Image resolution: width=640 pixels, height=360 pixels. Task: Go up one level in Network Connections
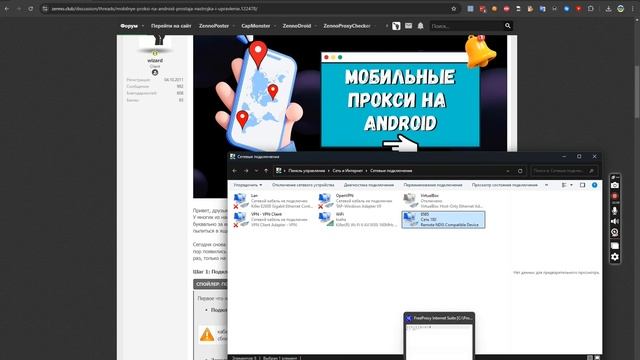point(266,171)
